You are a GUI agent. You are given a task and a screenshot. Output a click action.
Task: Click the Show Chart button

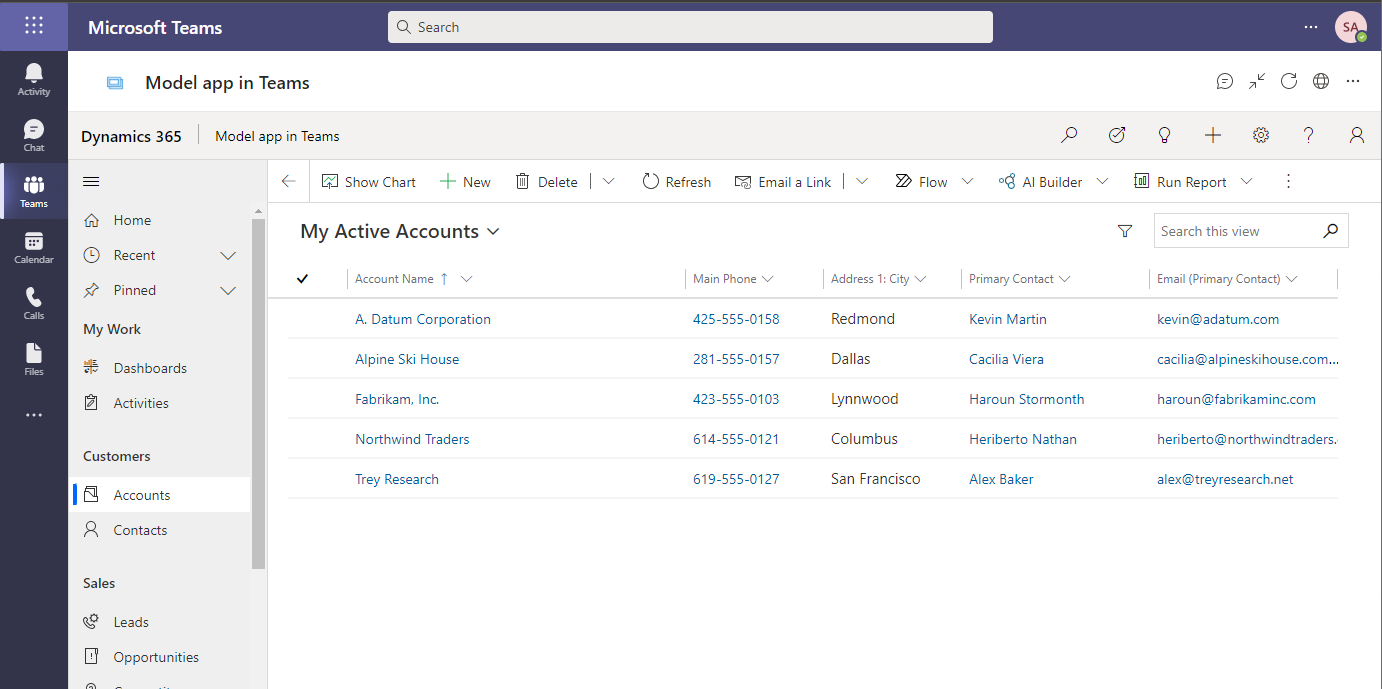(x=369, y=181)
